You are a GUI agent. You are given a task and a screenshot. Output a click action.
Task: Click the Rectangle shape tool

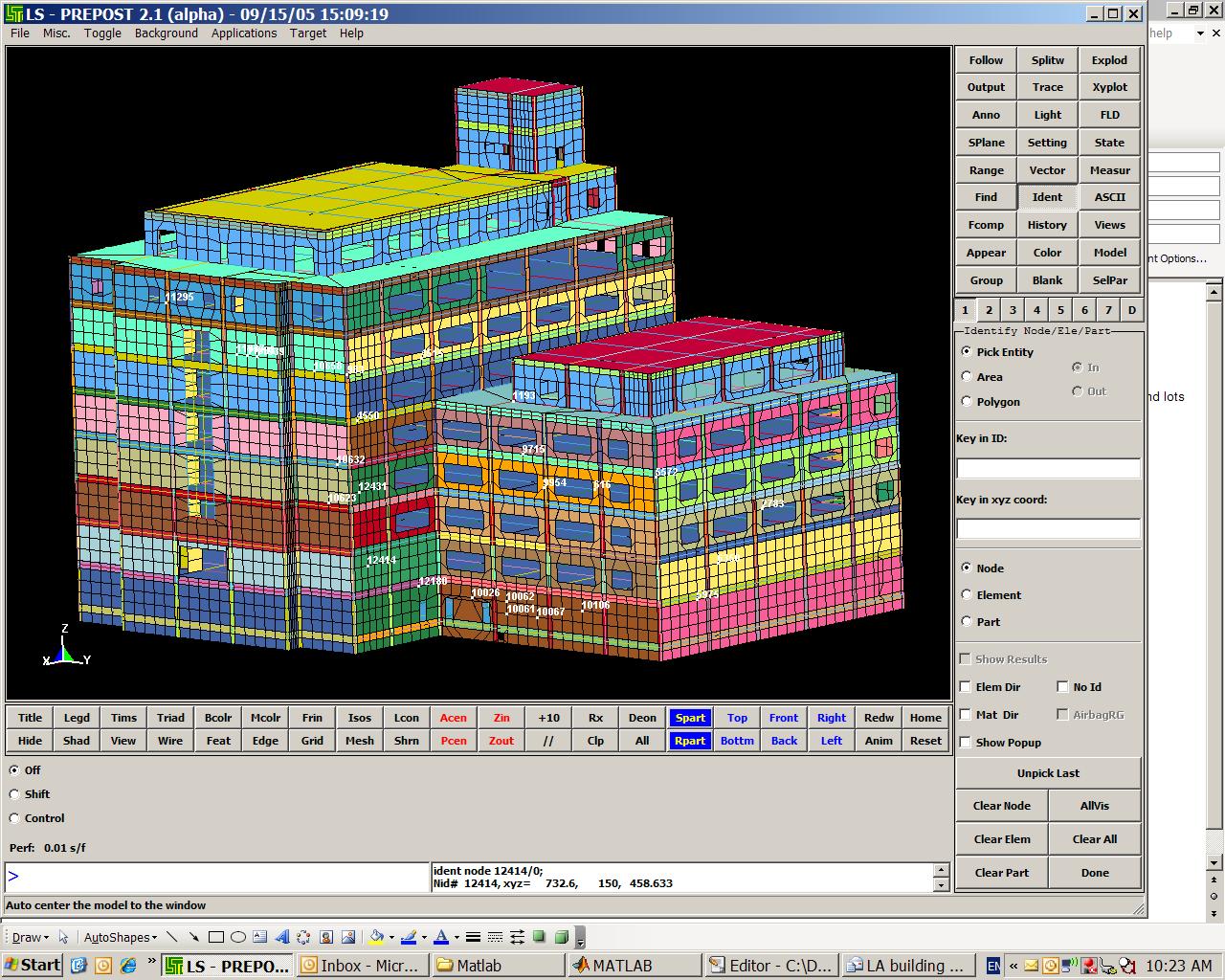click(216, 937)
